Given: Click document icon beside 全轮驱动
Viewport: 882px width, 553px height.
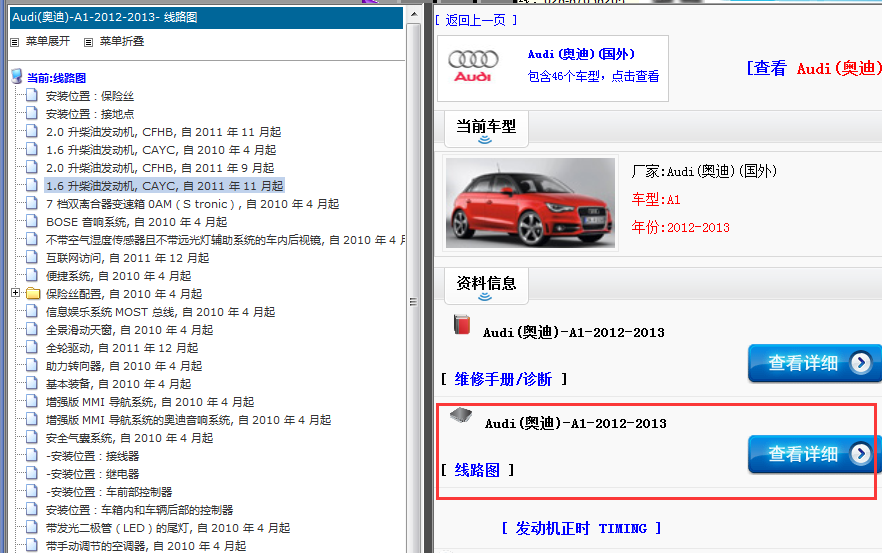Looking at the screenshot, I should pyautogui.click(x=33, y=348).
